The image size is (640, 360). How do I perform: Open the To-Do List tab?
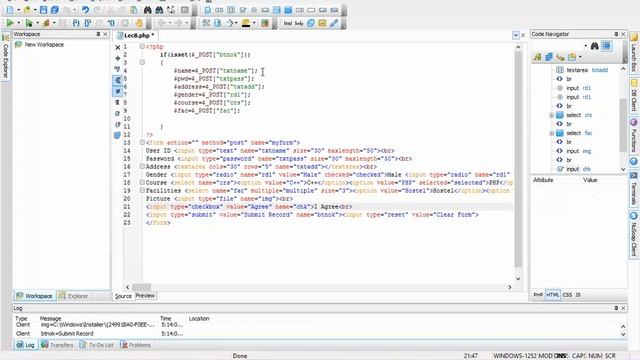[x=97, y=345]
